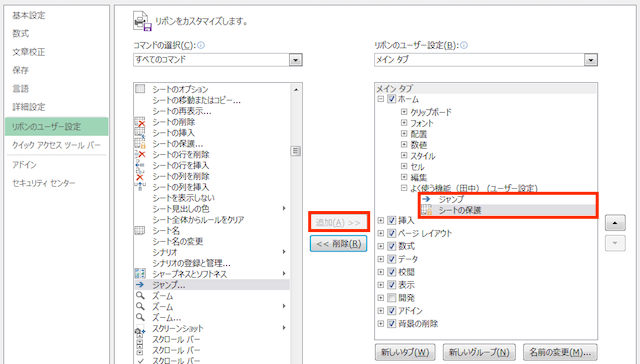Toggle the データ tab checkbox

pyautogui.click(x=391, y=259)
